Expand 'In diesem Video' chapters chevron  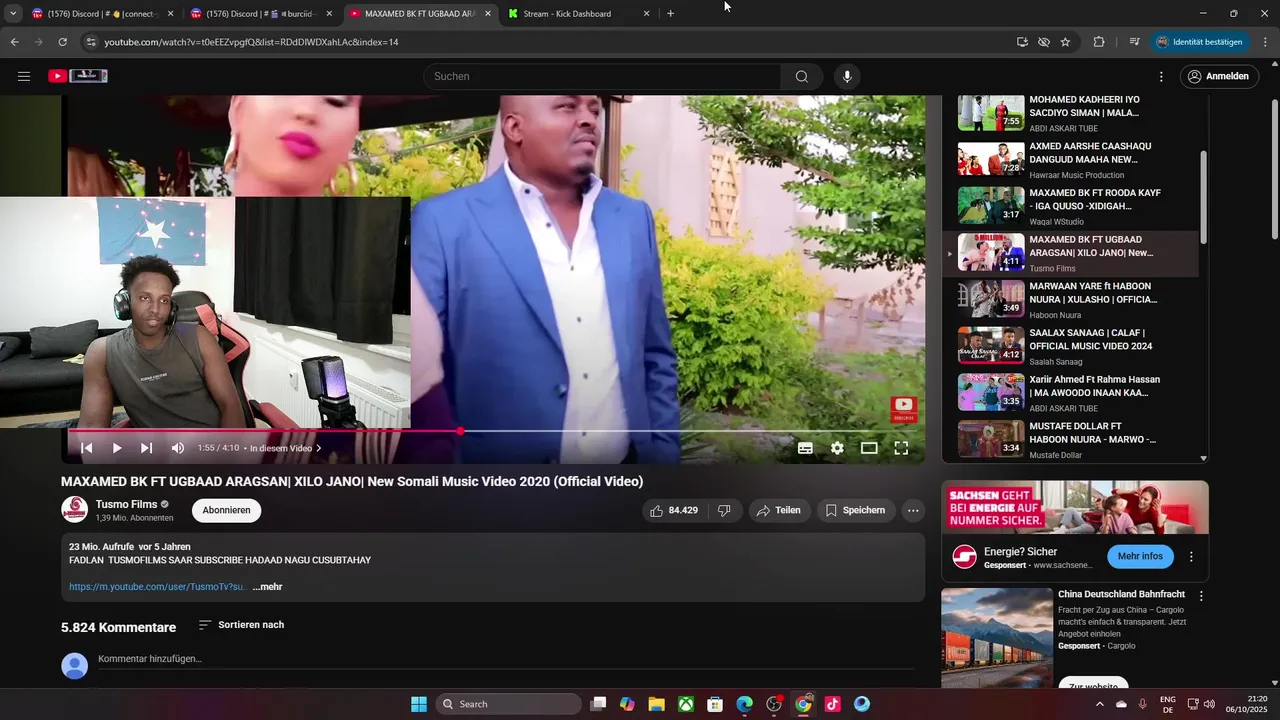(x=319, y=448)
